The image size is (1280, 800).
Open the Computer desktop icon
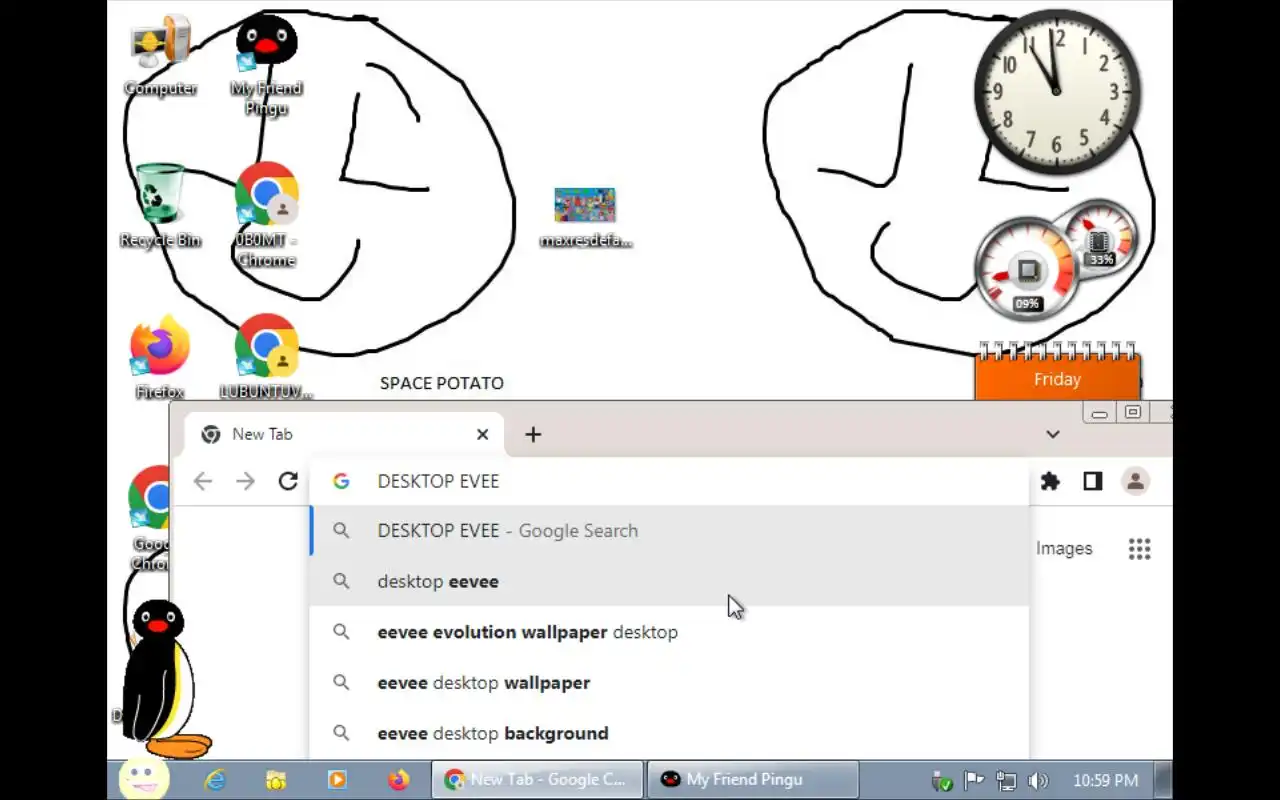coord(160,56)
